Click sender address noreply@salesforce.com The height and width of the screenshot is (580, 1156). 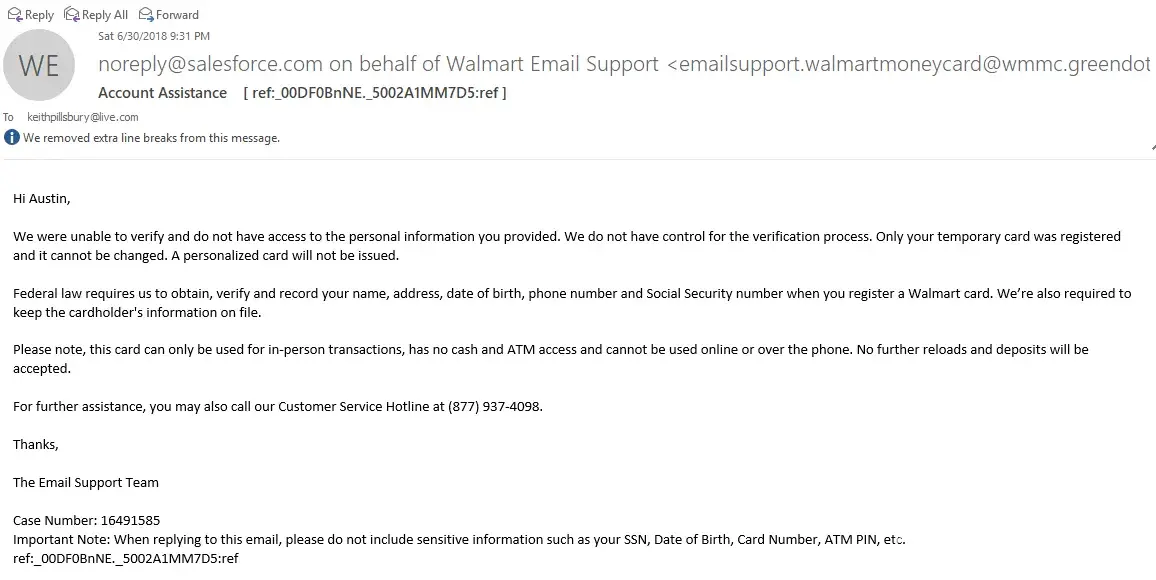tap(210, 64)
